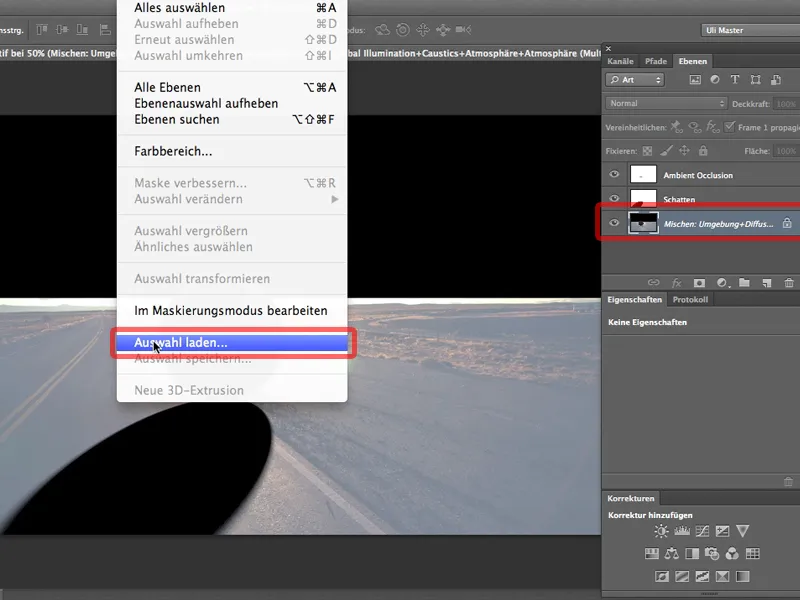The width and height of the screenshot is (800, 600).
Task: Open the Uli Master workspace dropdown
Action: pos(750,31)
